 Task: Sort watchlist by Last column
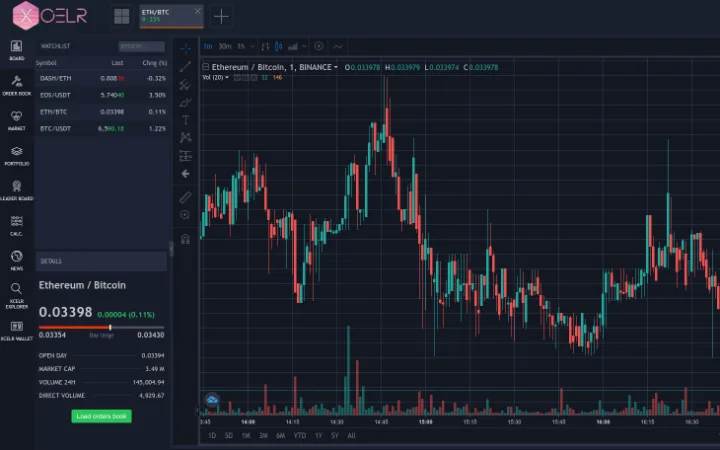[x=118, y=63]
